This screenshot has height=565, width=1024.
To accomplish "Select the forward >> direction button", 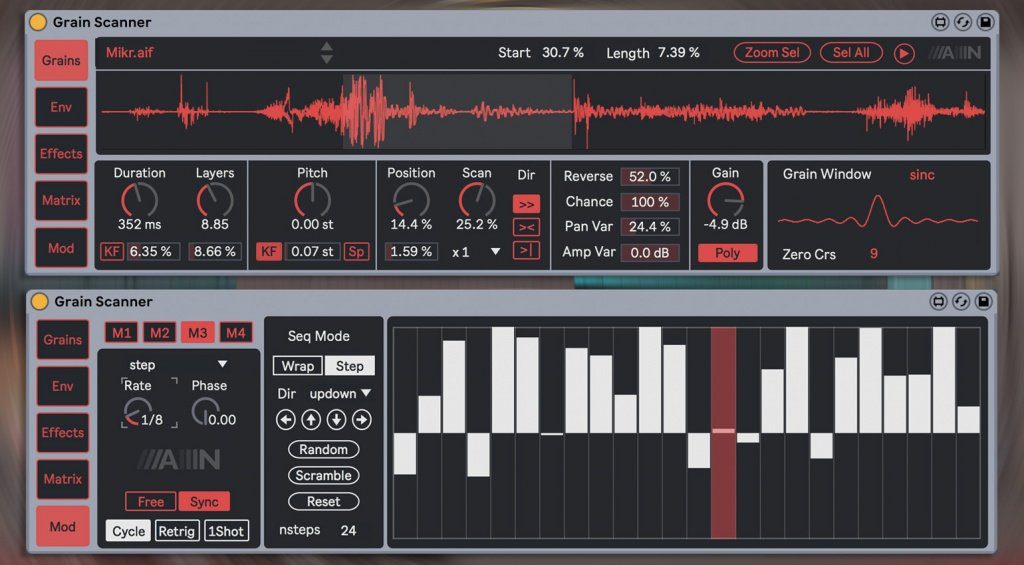I will click(526, 204).
